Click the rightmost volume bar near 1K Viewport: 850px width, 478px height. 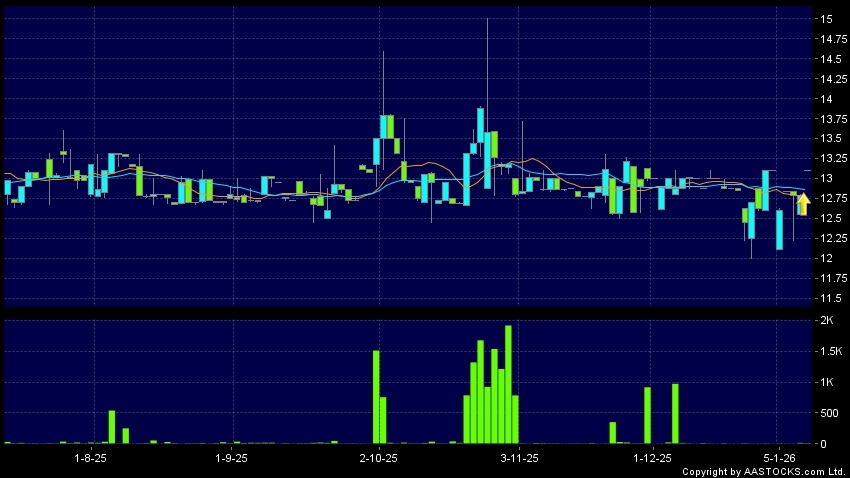tap(675, 413)
